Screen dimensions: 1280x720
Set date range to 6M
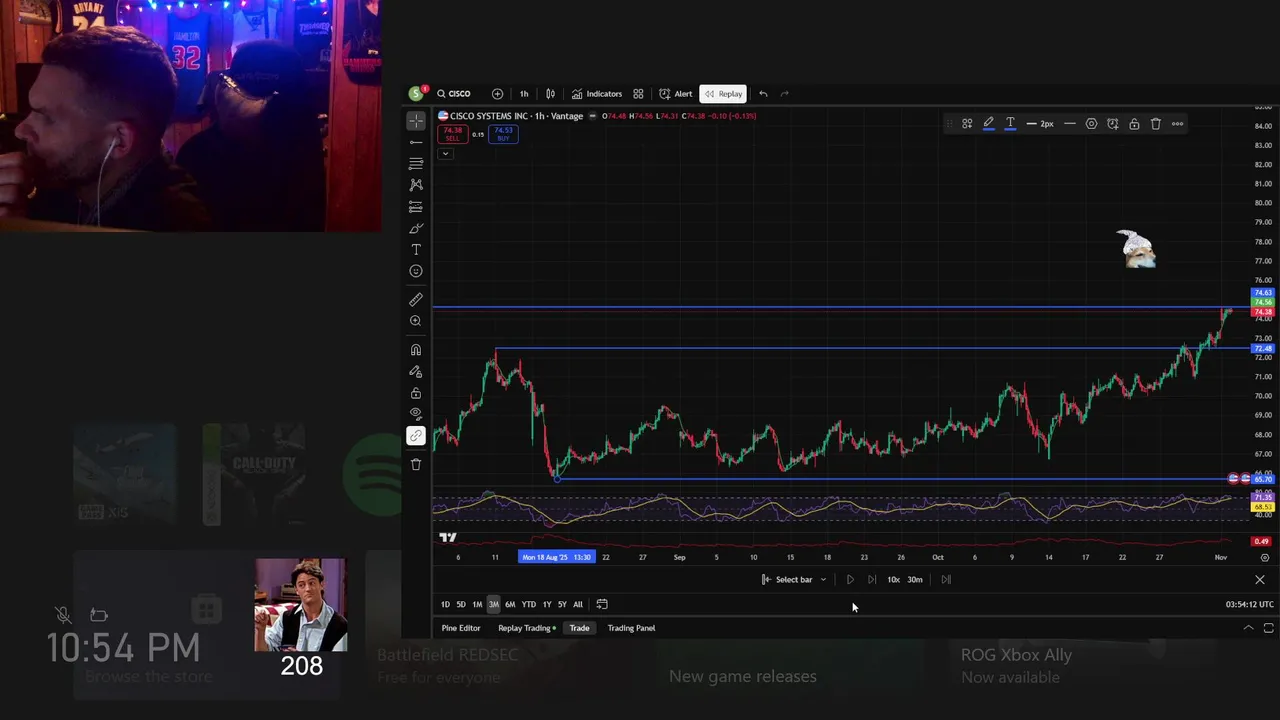tap(510, 604)
